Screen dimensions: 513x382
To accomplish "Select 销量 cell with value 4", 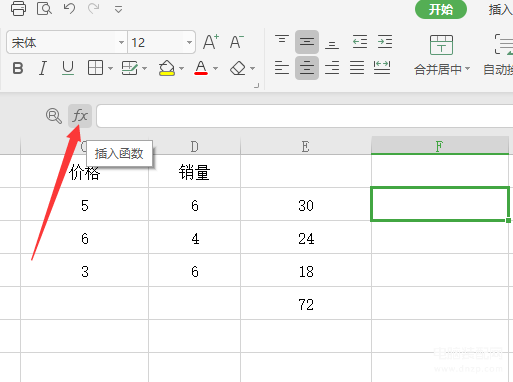I will coord(195,237).
